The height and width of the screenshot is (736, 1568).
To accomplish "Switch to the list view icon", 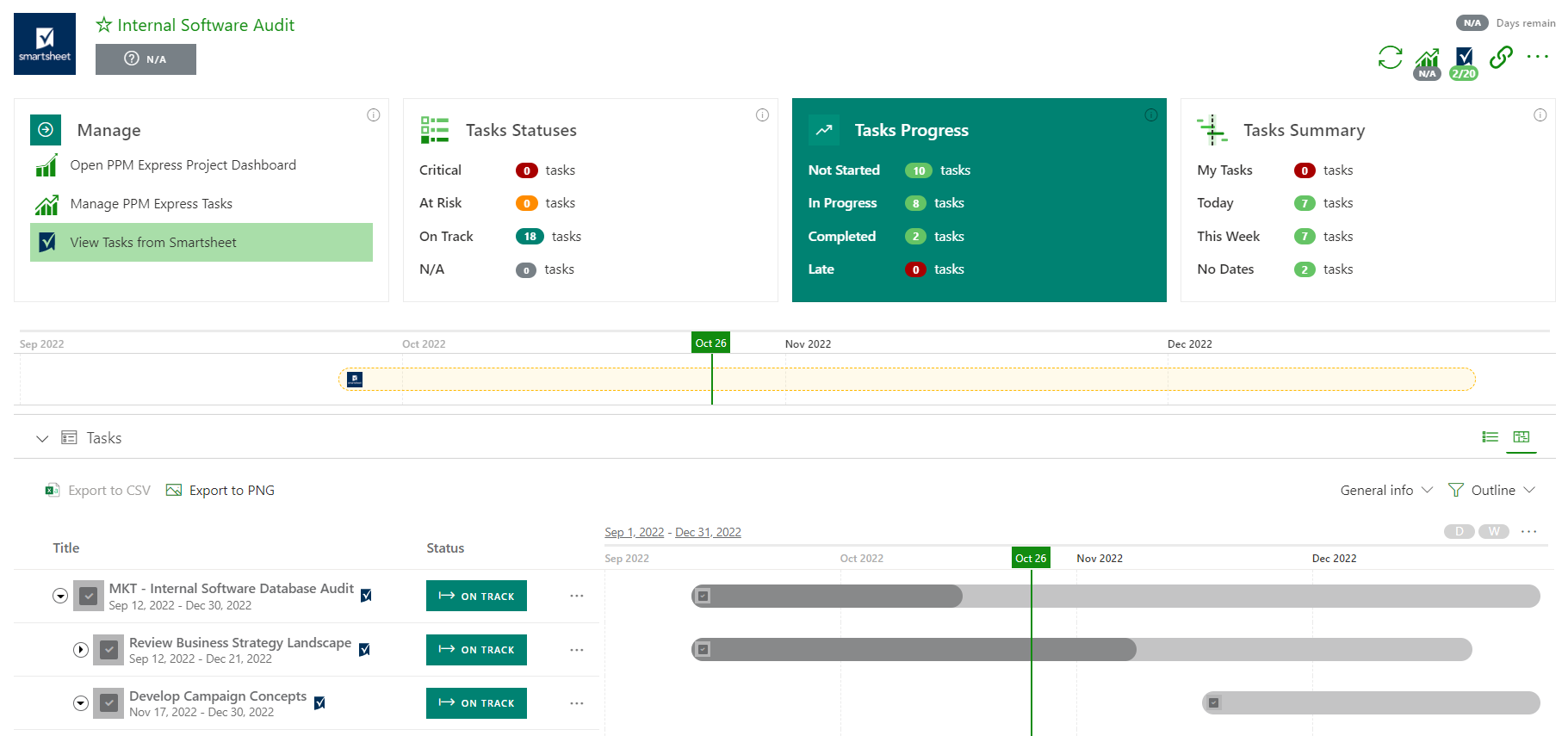I will [1490, 437].
